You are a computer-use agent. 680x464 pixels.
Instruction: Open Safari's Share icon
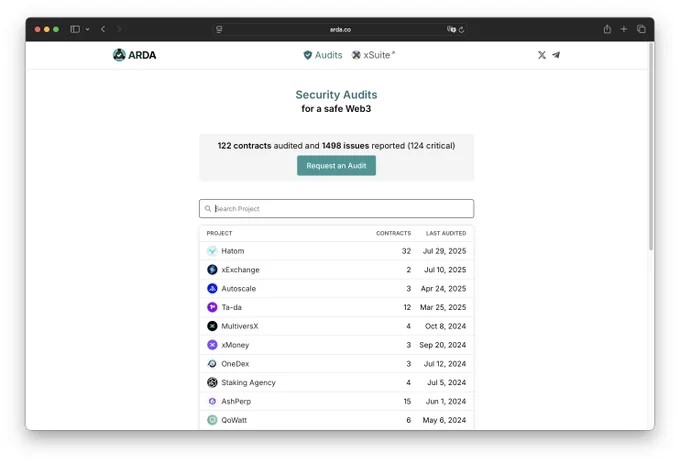tap(607, 29)
